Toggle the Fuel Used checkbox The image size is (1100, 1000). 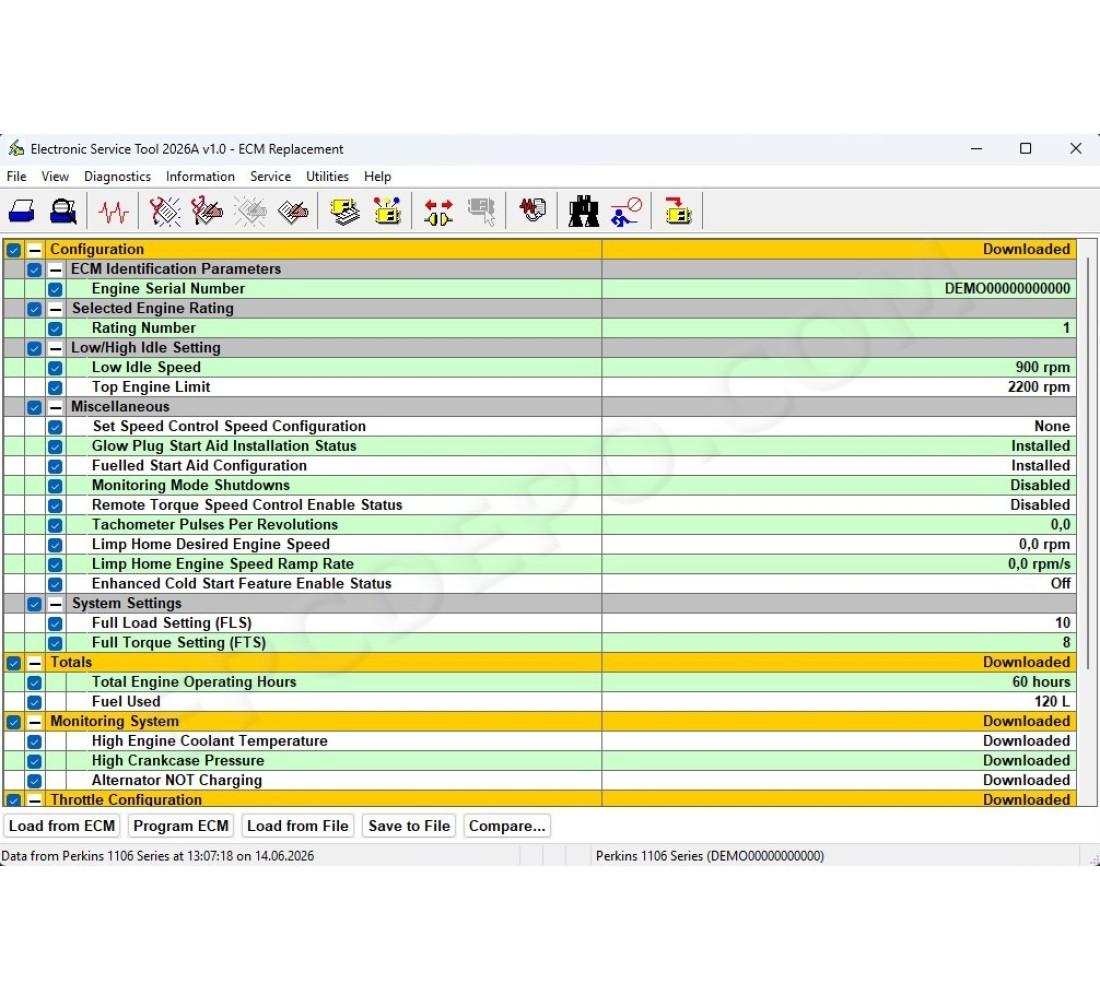[x=34, y=702]
